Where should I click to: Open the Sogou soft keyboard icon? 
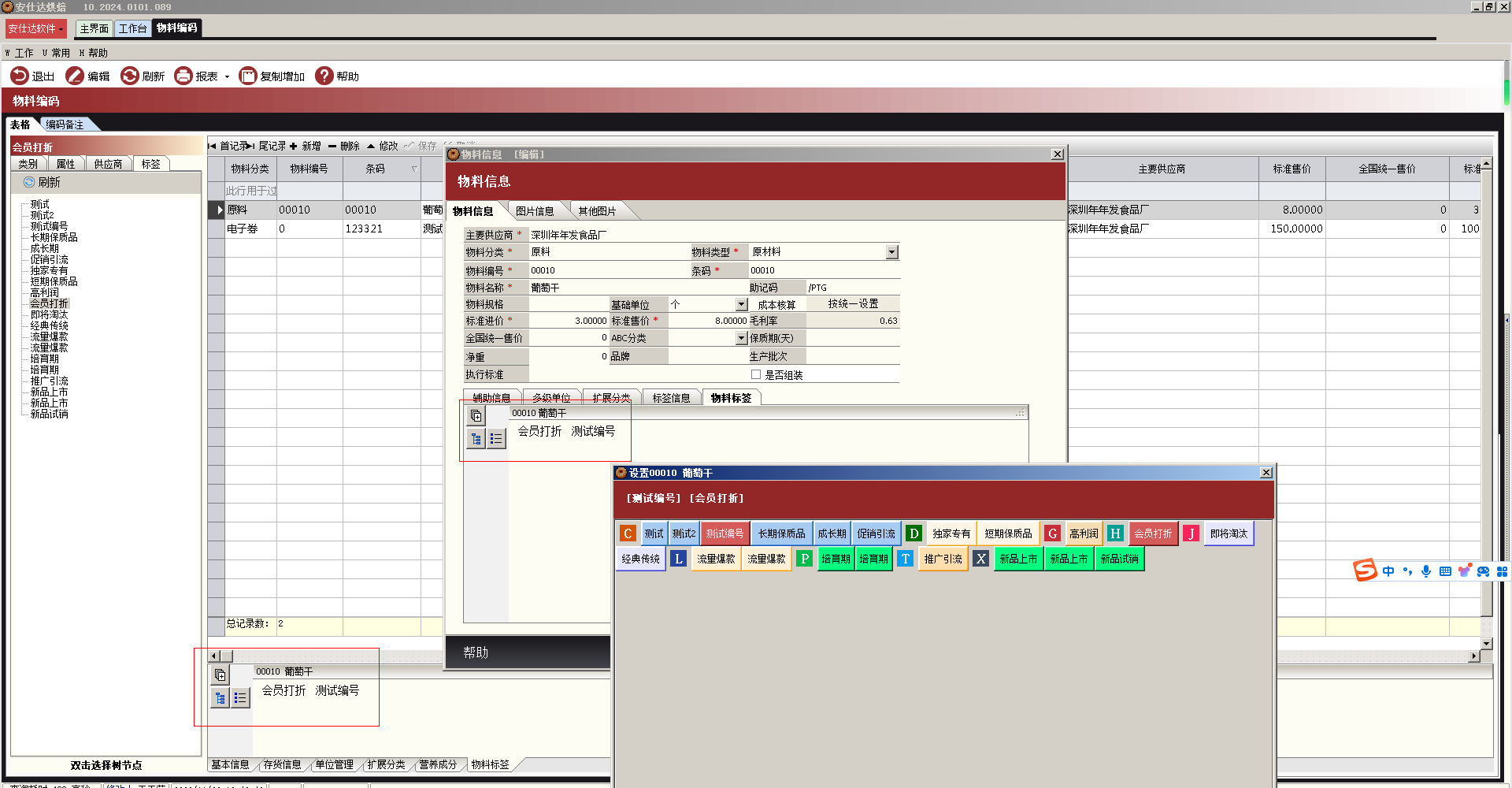click(x=1445, y=571)
